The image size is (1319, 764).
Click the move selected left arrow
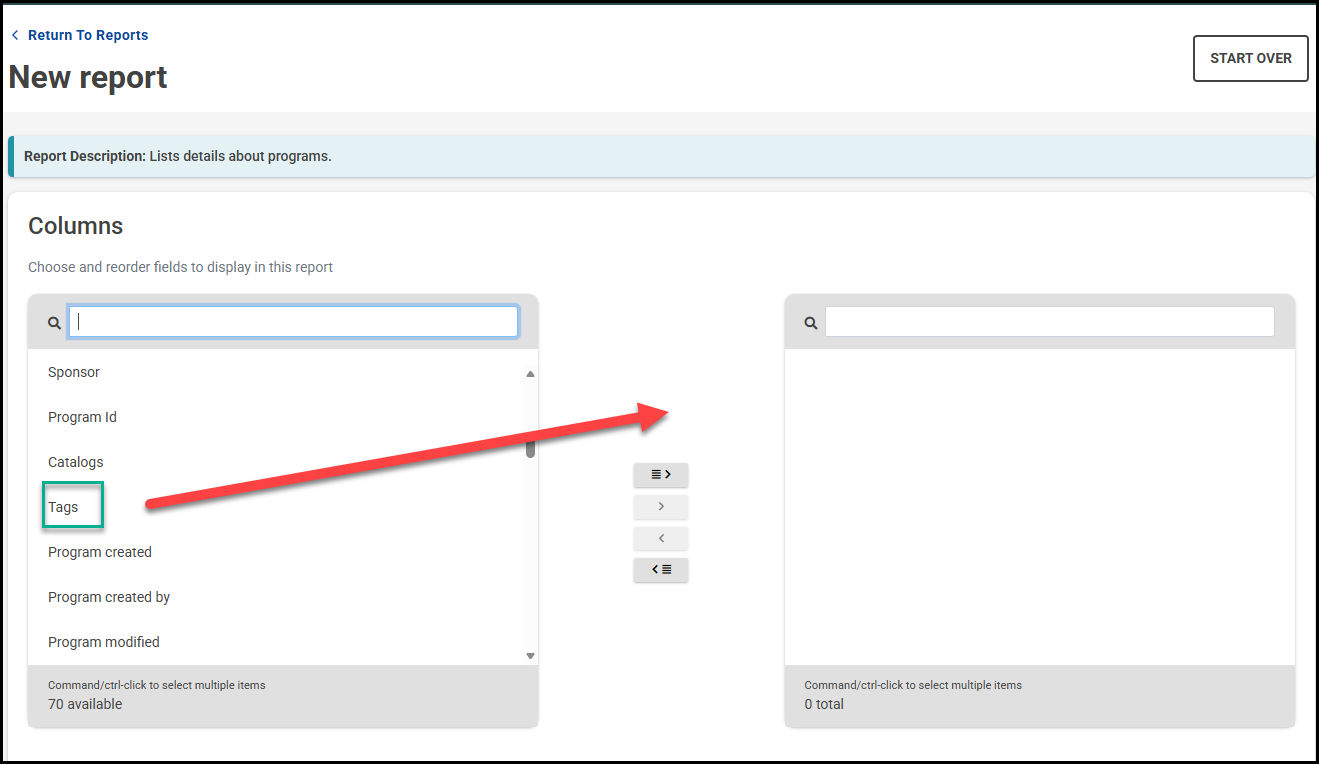click(x=660, y=539)
